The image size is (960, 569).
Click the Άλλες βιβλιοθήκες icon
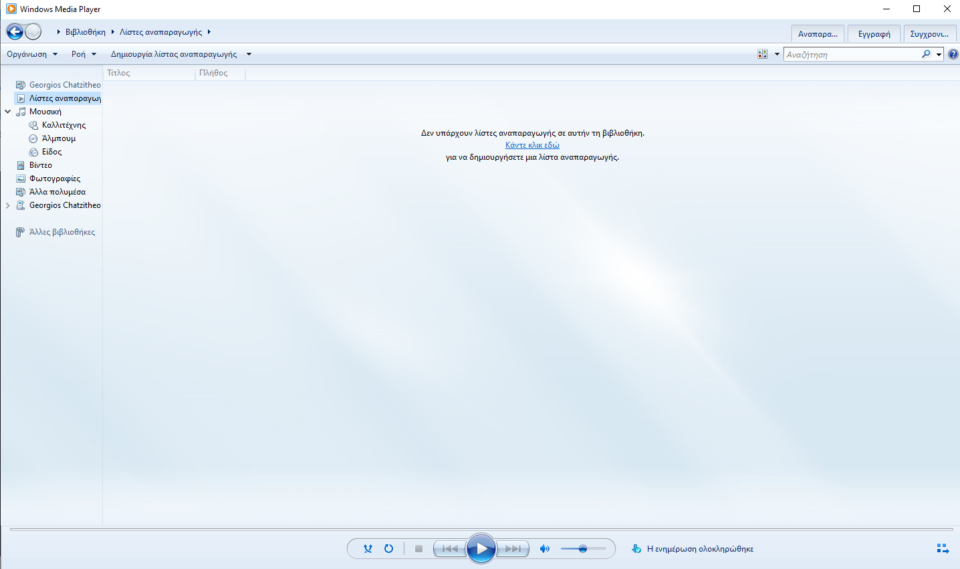[20, 232]
